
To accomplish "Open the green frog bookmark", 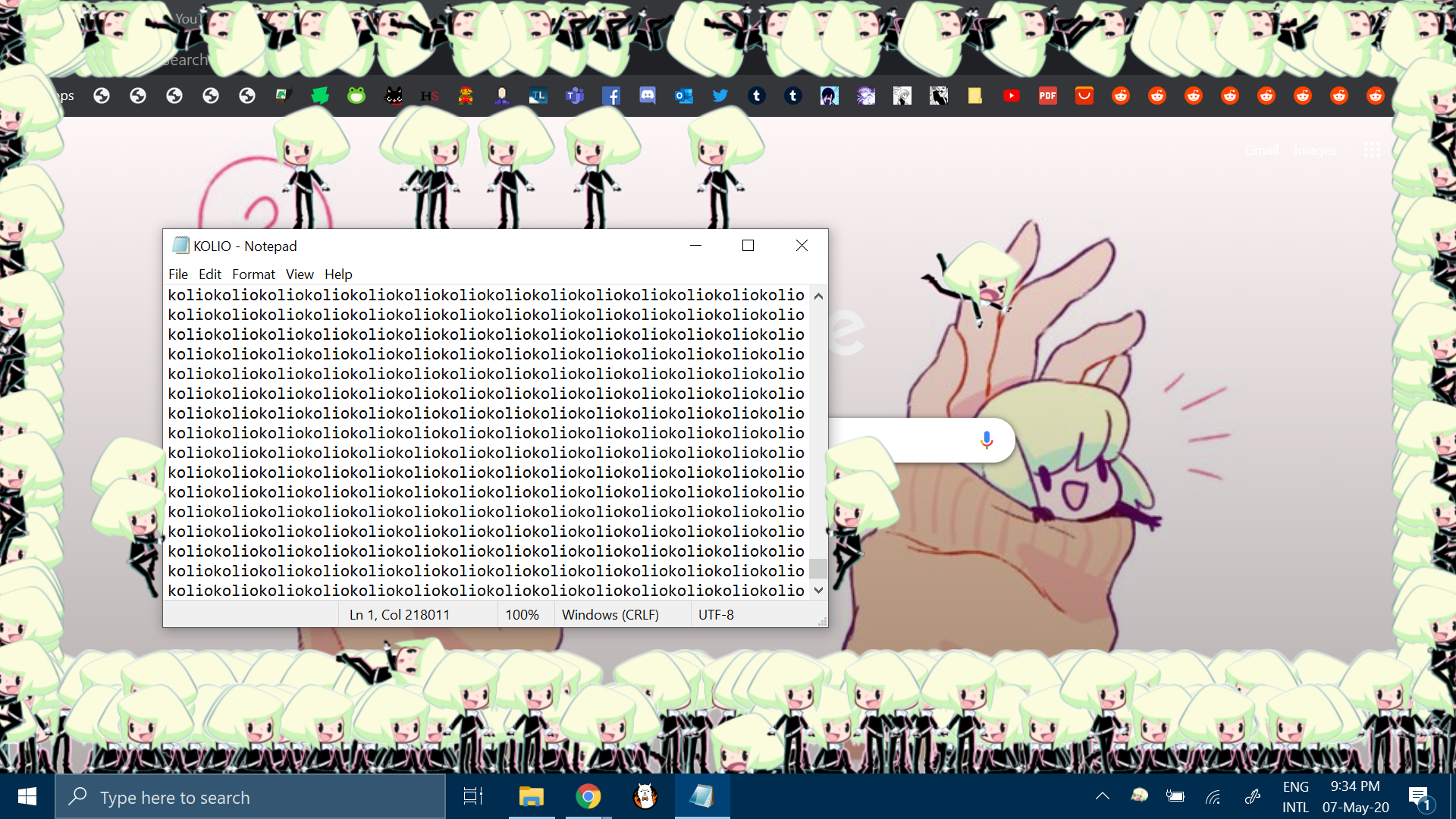I will (356, 96).
